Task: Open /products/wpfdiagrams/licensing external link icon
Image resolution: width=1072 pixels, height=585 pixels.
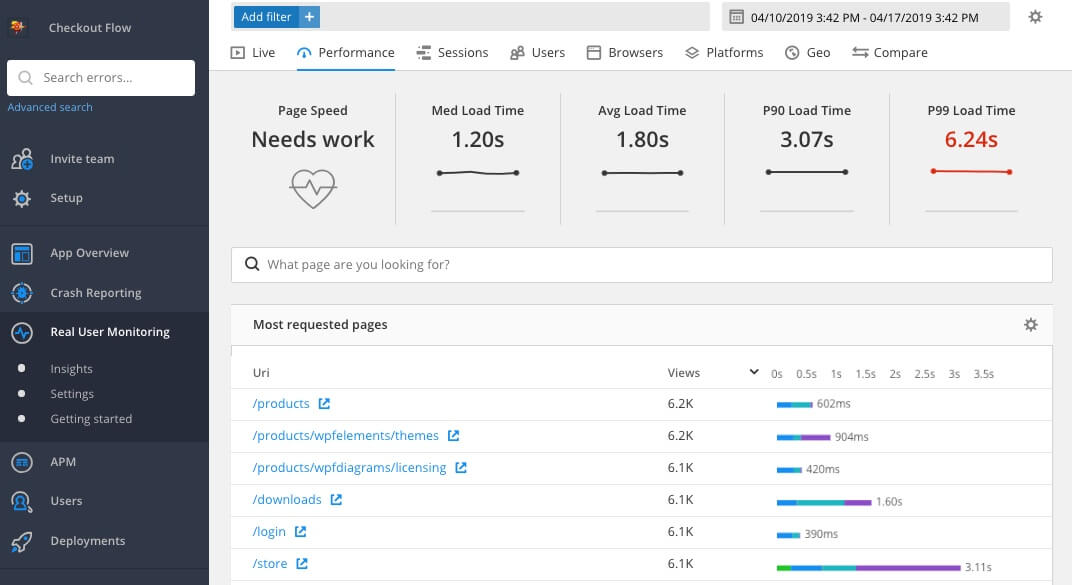Action: point(461,467)
